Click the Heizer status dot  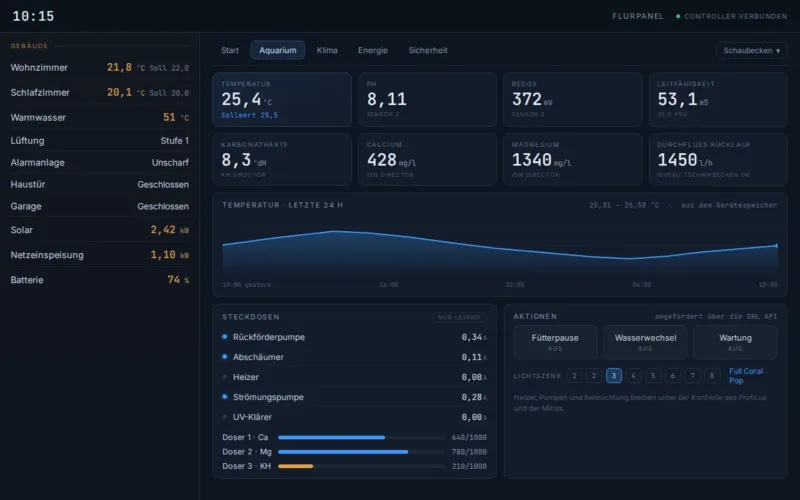224,377
